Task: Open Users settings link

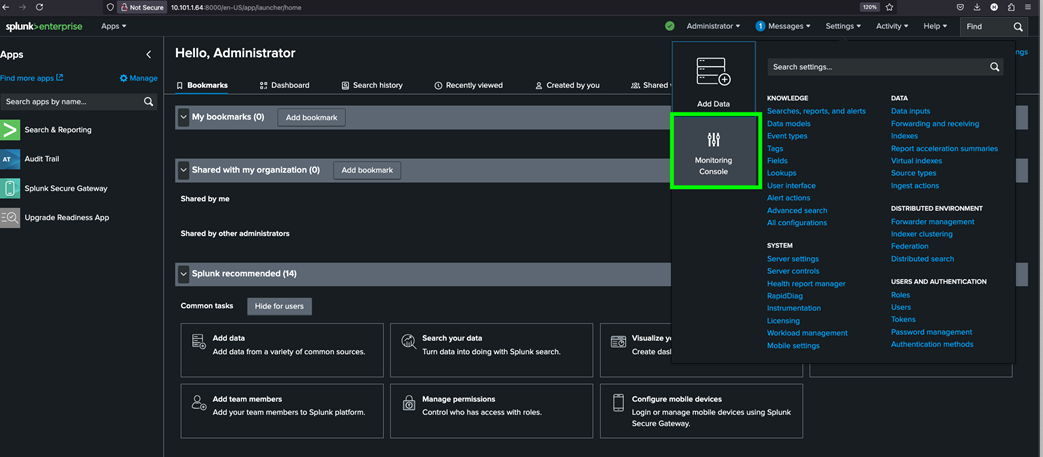Action: 901,307
